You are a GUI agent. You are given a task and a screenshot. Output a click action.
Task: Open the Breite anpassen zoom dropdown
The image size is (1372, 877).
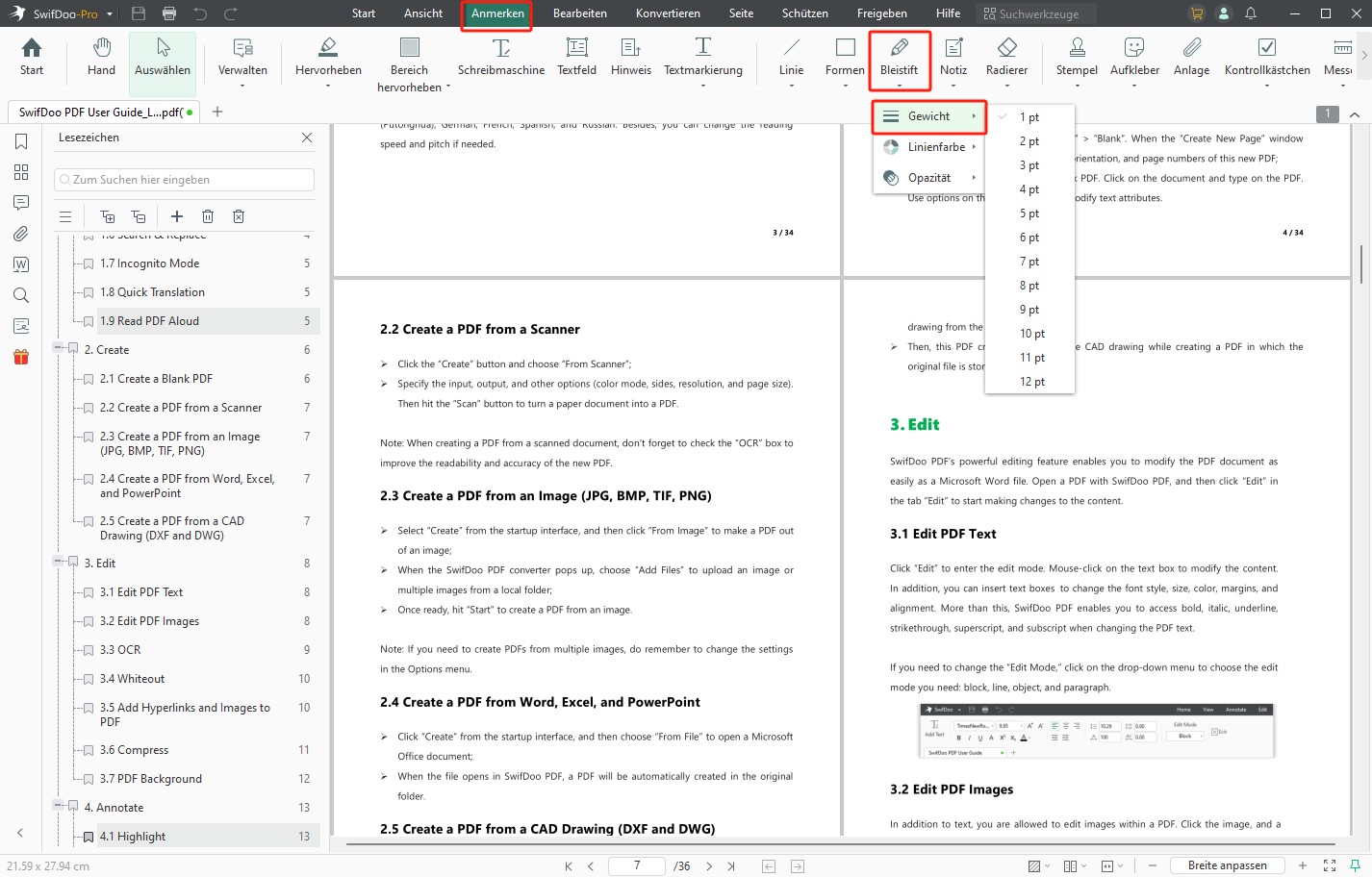1228,865
